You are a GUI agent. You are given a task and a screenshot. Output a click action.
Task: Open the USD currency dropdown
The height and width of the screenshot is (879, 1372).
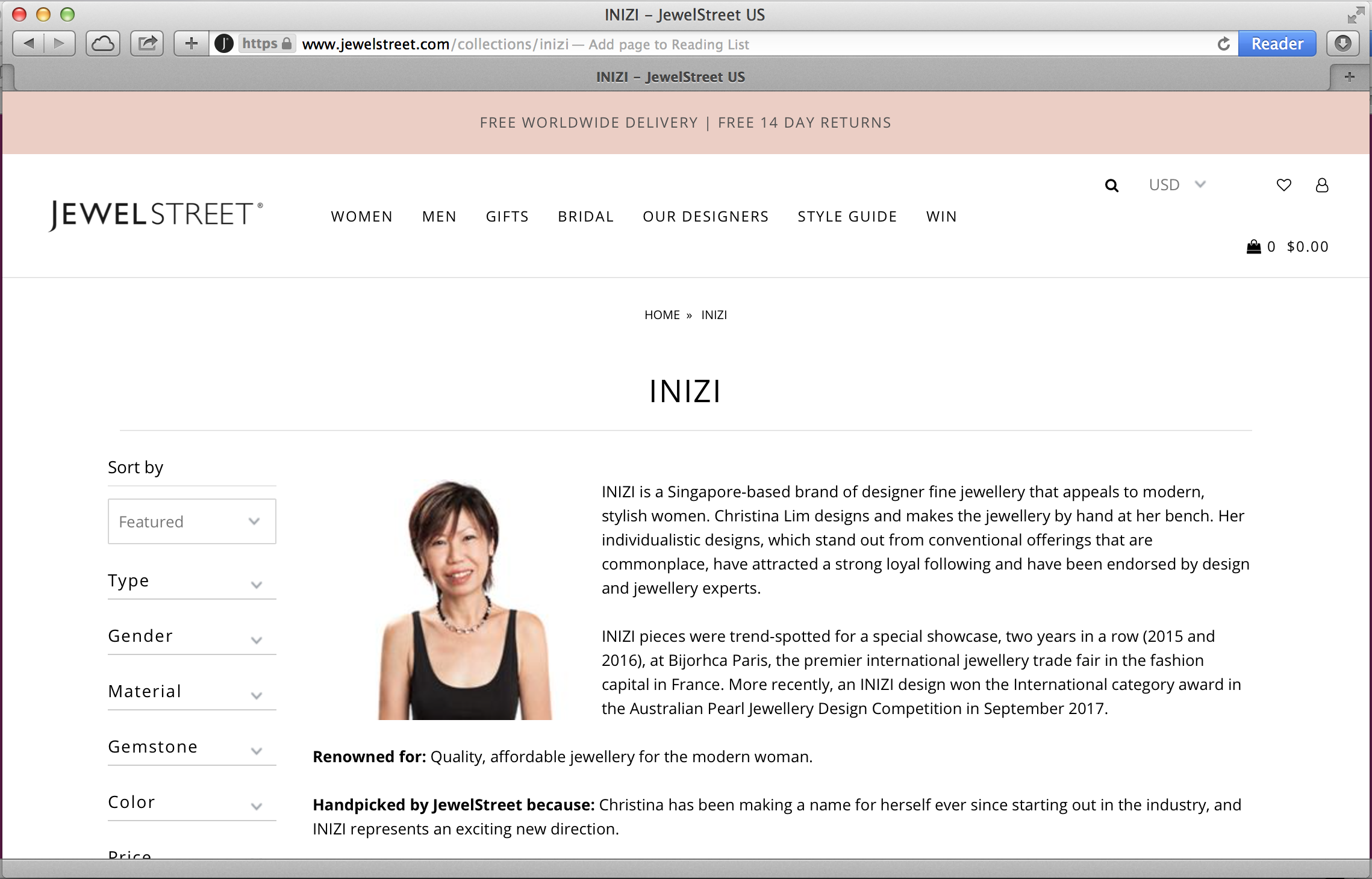click(x=1177, y=185)
